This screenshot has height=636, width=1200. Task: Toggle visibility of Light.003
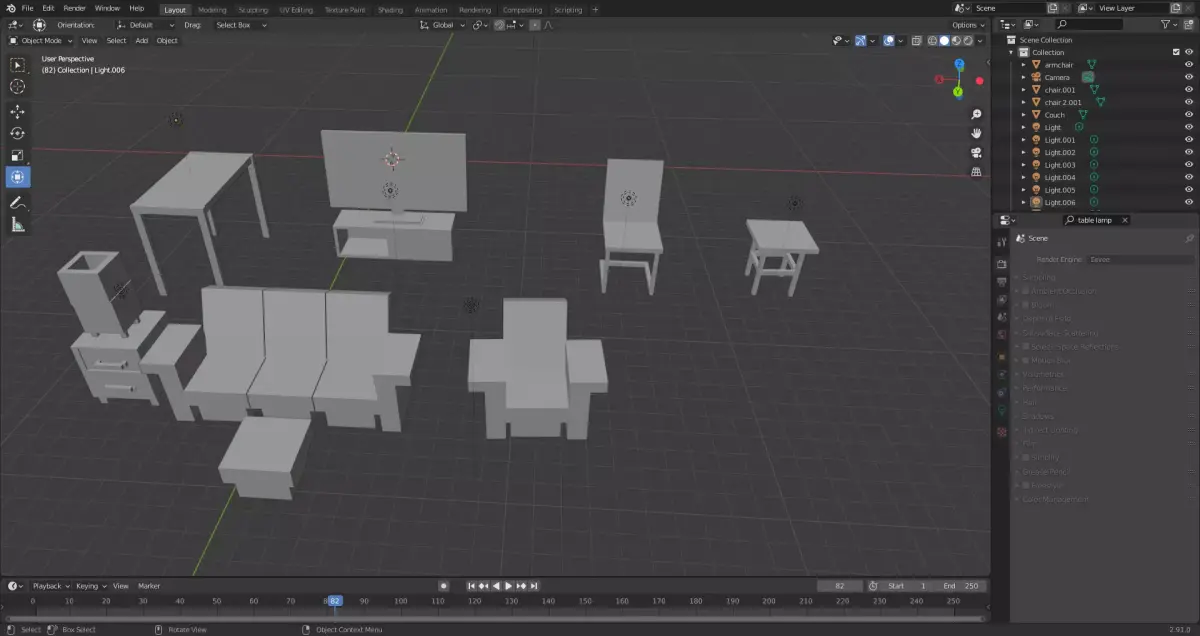tap(1189, 164)
